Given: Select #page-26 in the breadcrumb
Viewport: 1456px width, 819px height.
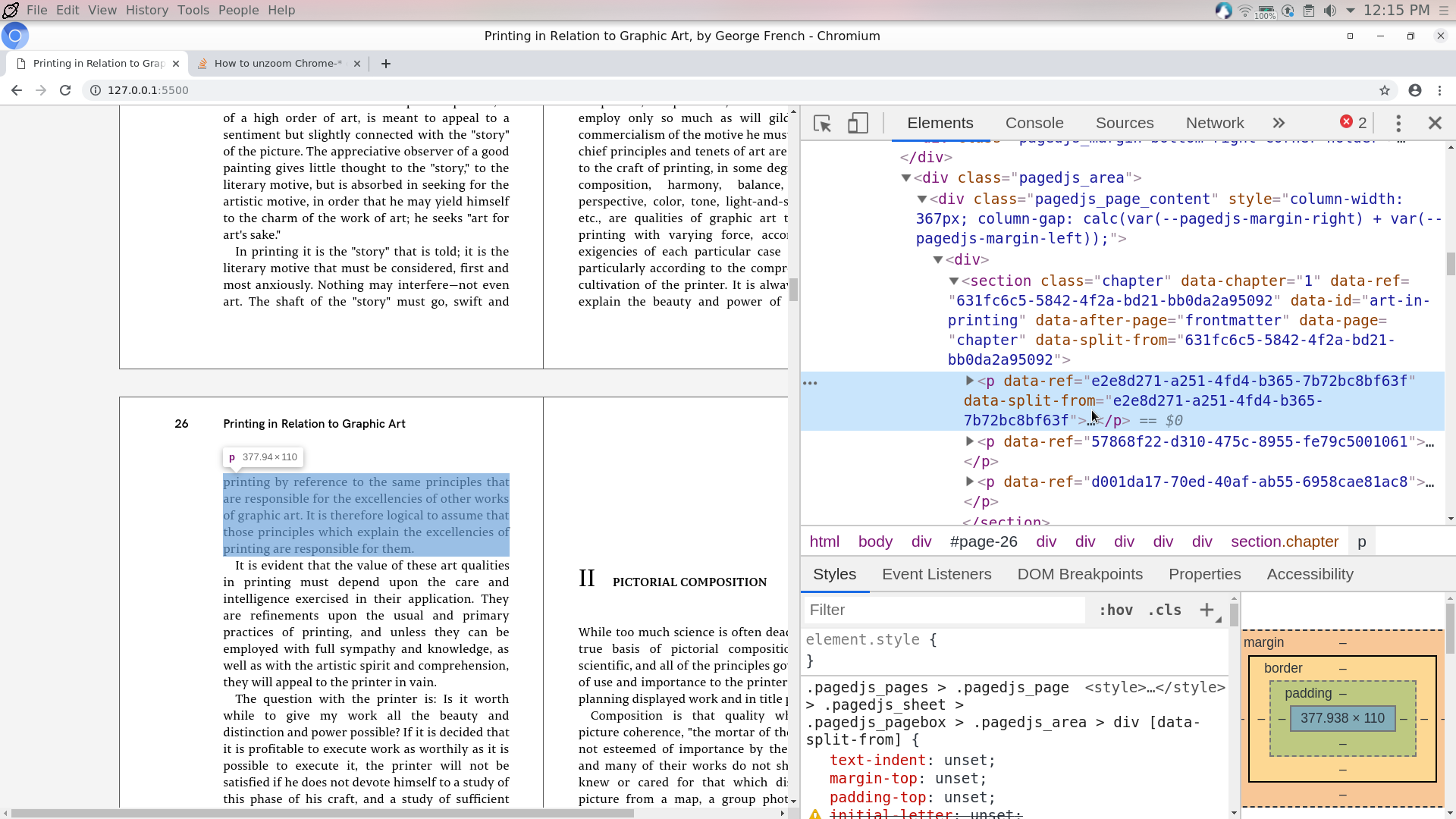Looking at the screenshot, I should 984,542.
